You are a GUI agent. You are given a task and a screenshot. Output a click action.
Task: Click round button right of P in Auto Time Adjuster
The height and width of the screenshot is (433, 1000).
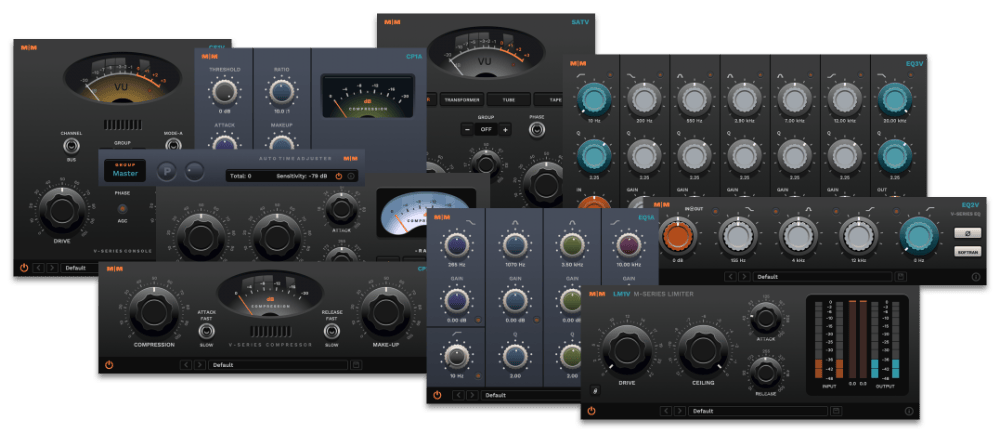[193, 171]
